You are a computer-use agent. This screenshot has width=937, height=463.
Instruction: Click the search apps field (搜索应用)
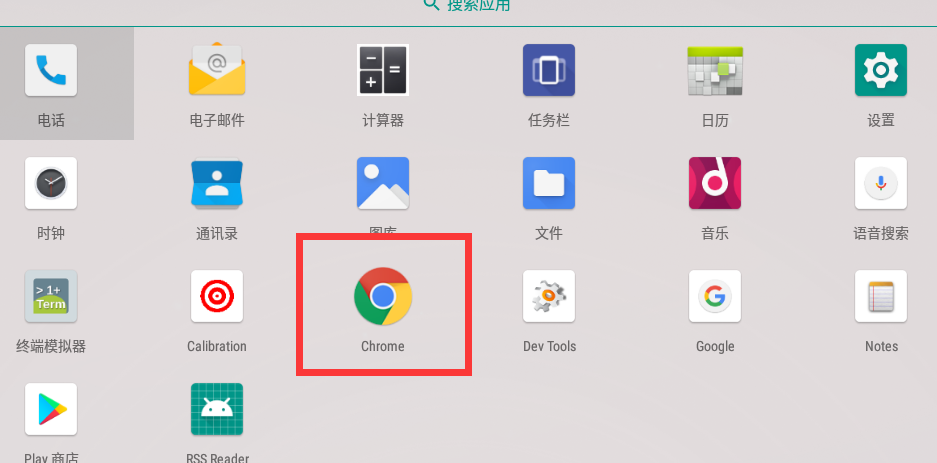[468, 5]
